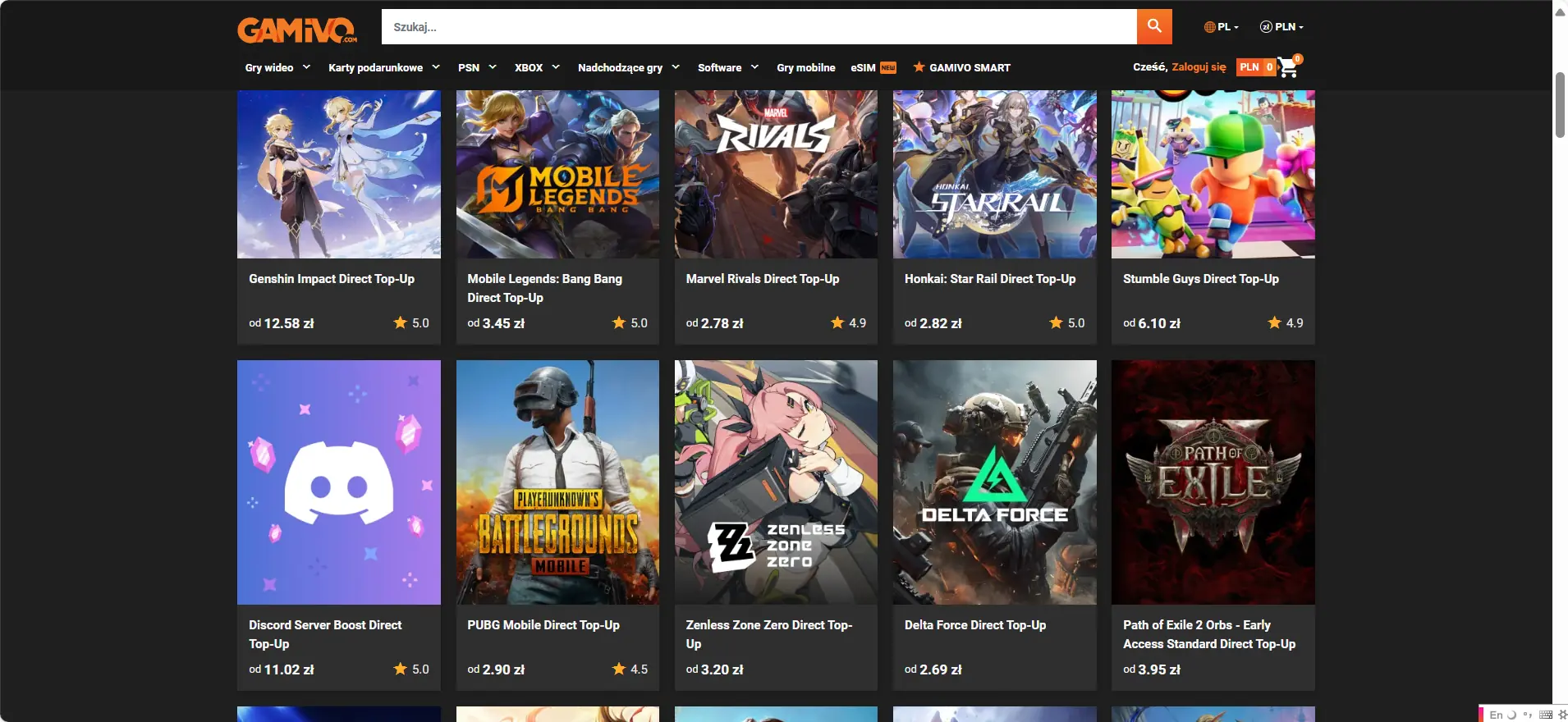Open Discord Server Boost Direct Top-Up title
The height and width of the screenshot is (722, 1568).
coord(325,634)
